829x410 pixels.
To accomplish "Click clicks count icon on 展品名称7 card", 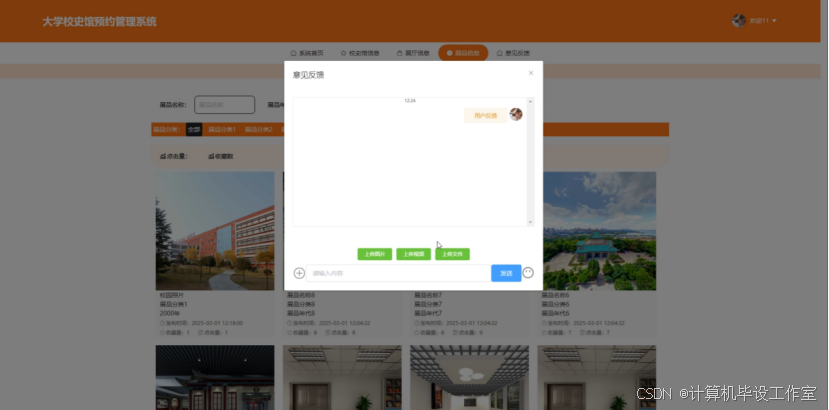I will click(455, 333).
